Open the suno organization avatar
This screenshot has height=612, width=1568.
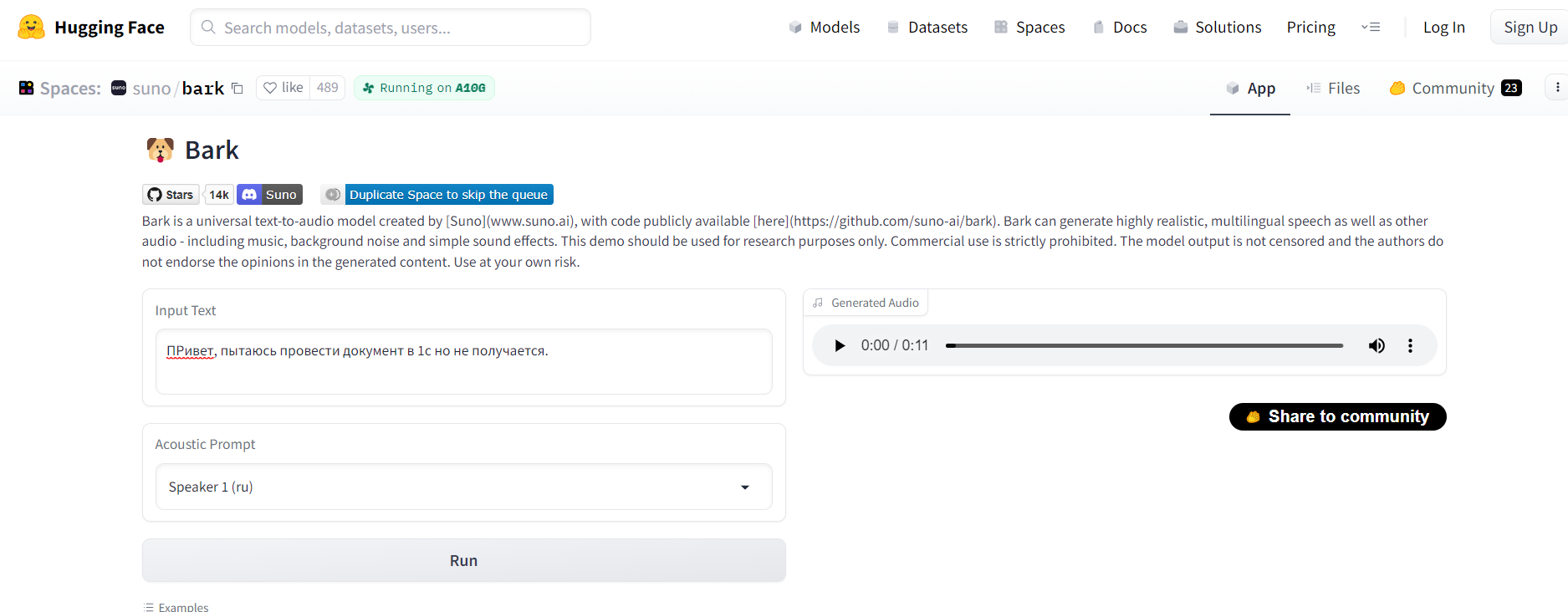(119, 88)
